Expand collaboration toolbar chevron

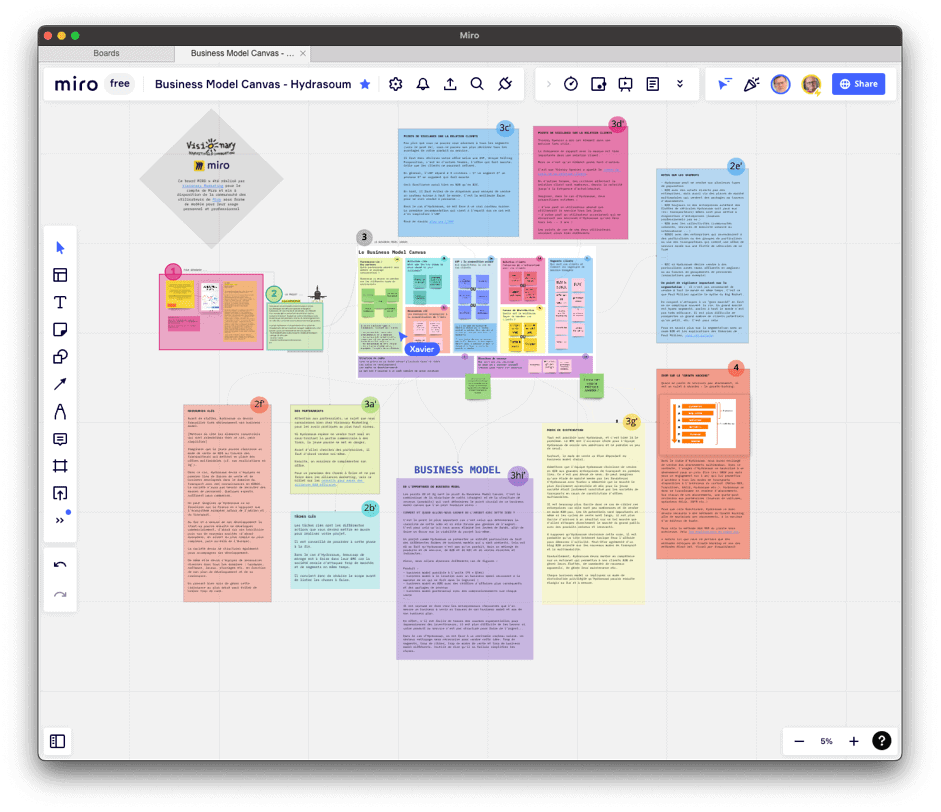[548, 84]
